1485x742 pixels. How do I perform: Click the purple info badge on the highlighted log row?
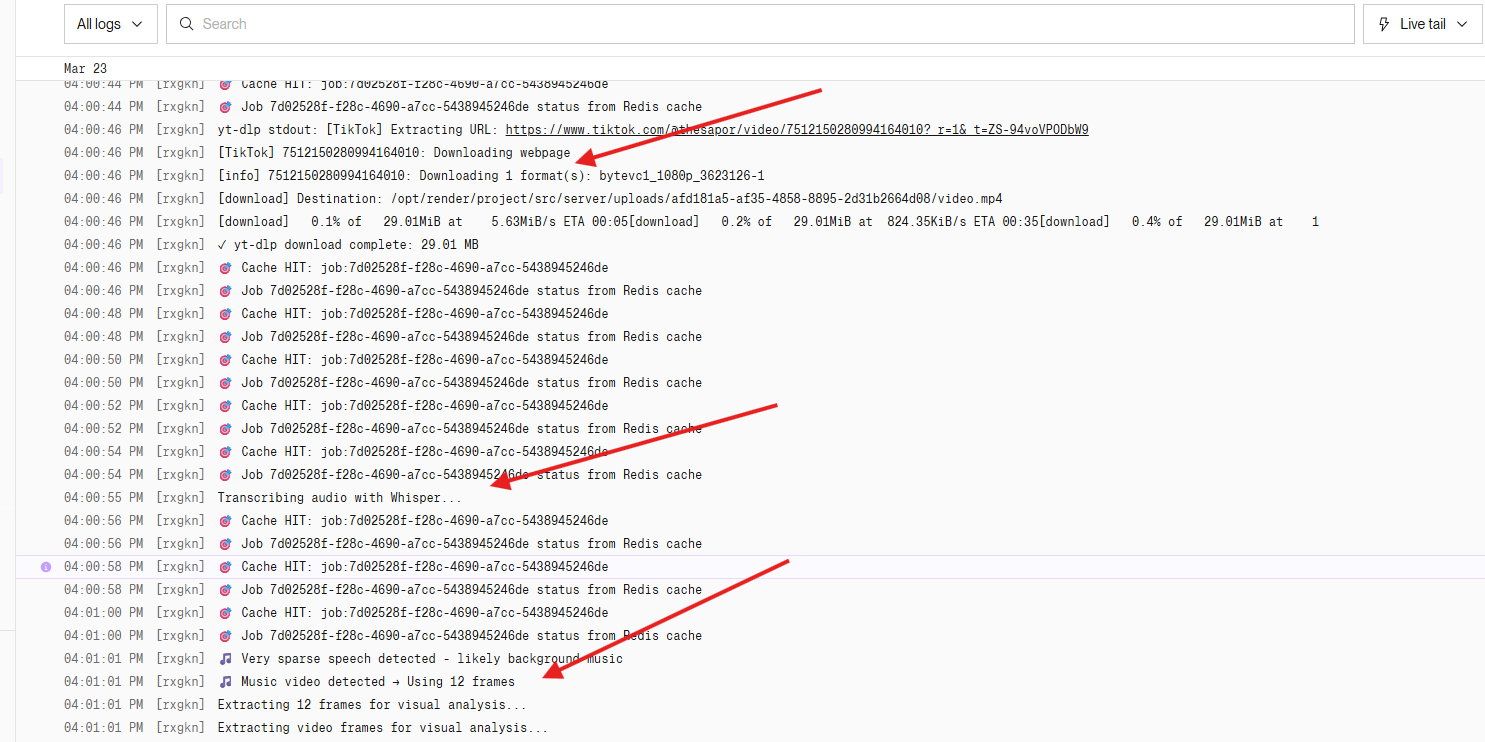click(x=46, y=566)
